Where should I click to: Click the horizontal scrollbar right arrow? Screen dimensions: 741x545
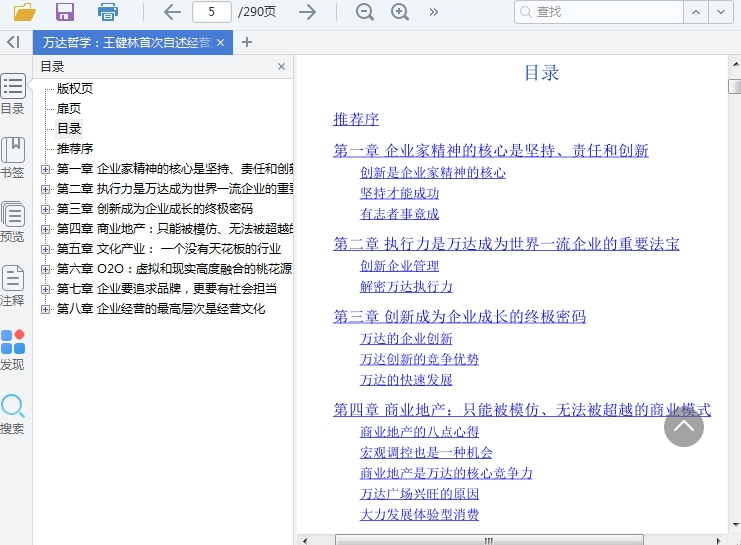tap(718, 540)
